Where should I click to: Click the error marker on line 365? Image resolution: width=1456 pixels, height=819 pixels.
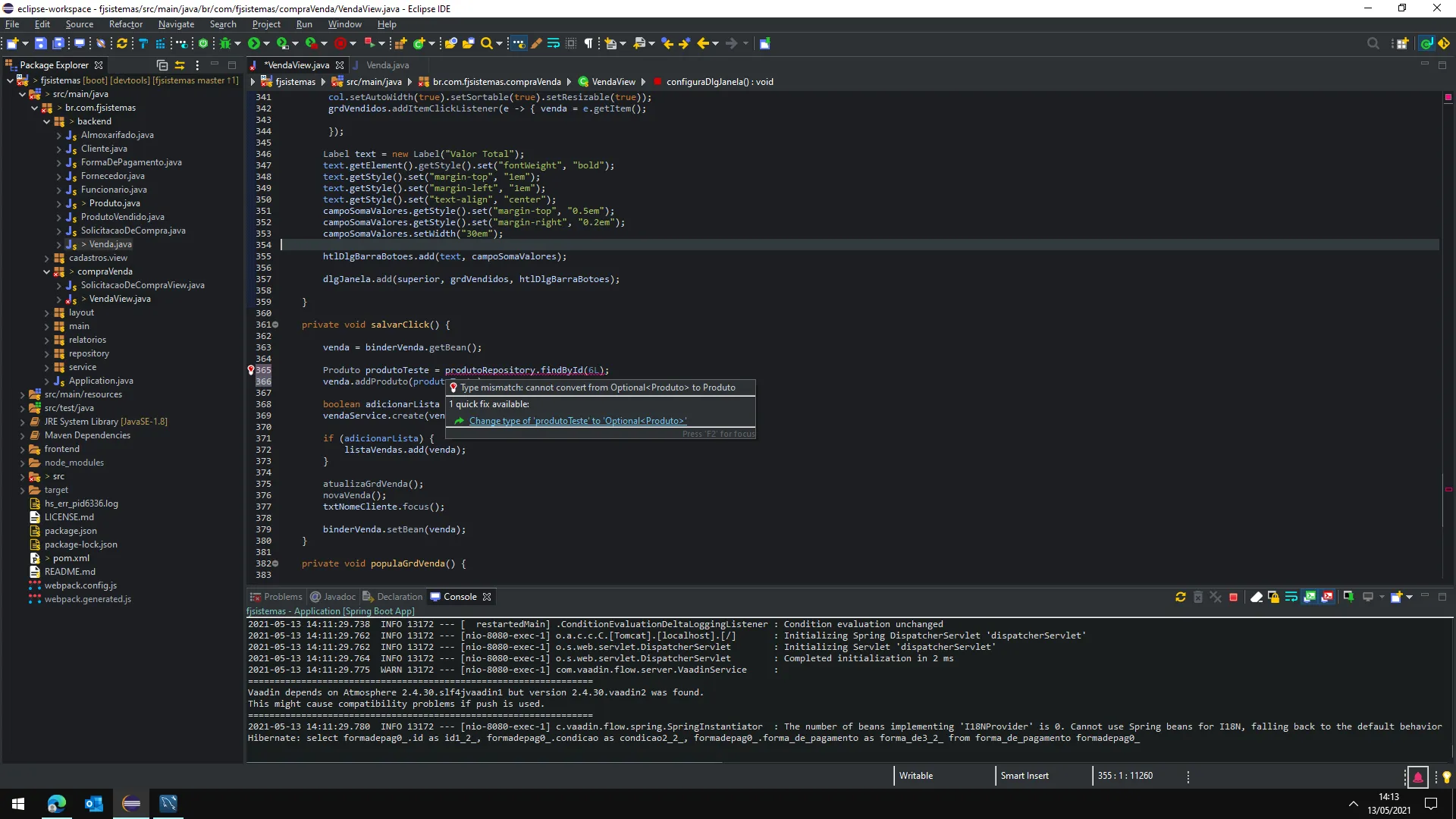coord(251,370)
